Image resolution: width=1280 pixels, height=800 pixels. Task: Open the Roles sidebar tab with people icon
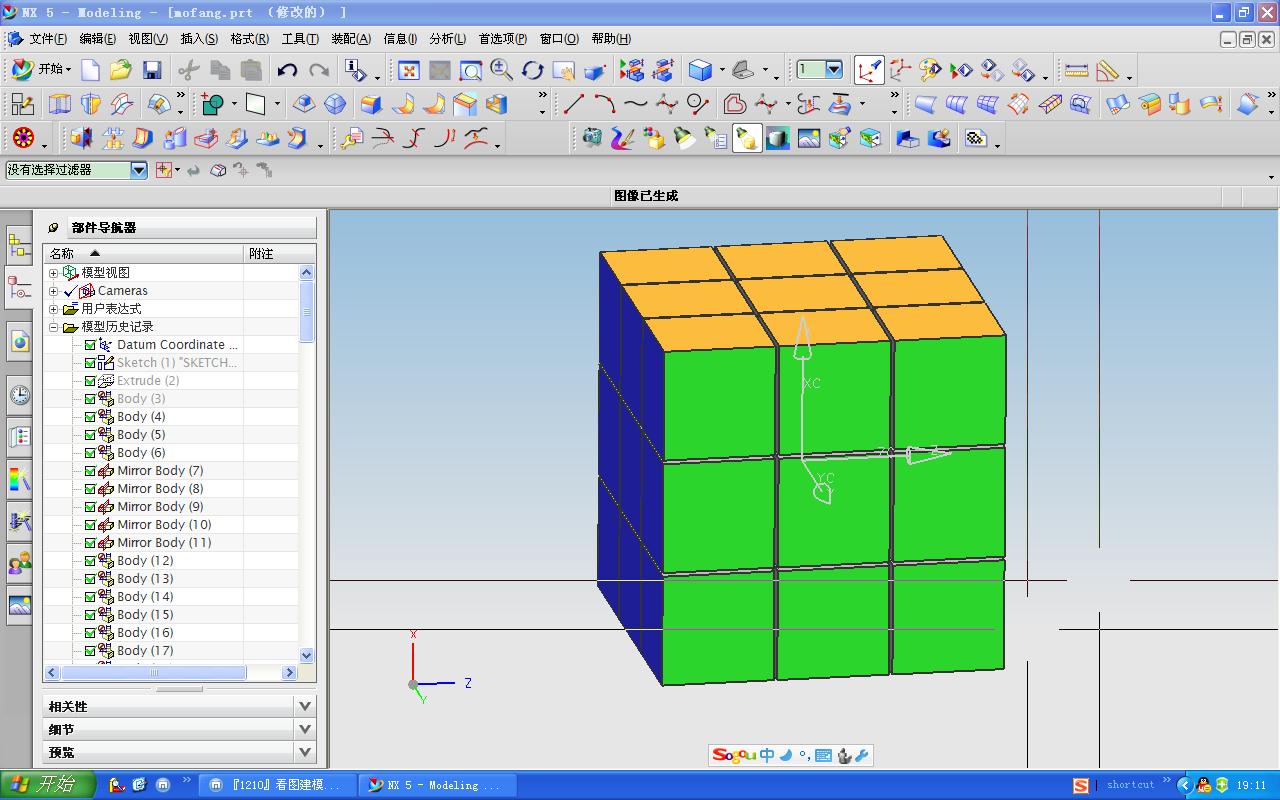pyautogui.click(x=19, y=564)
